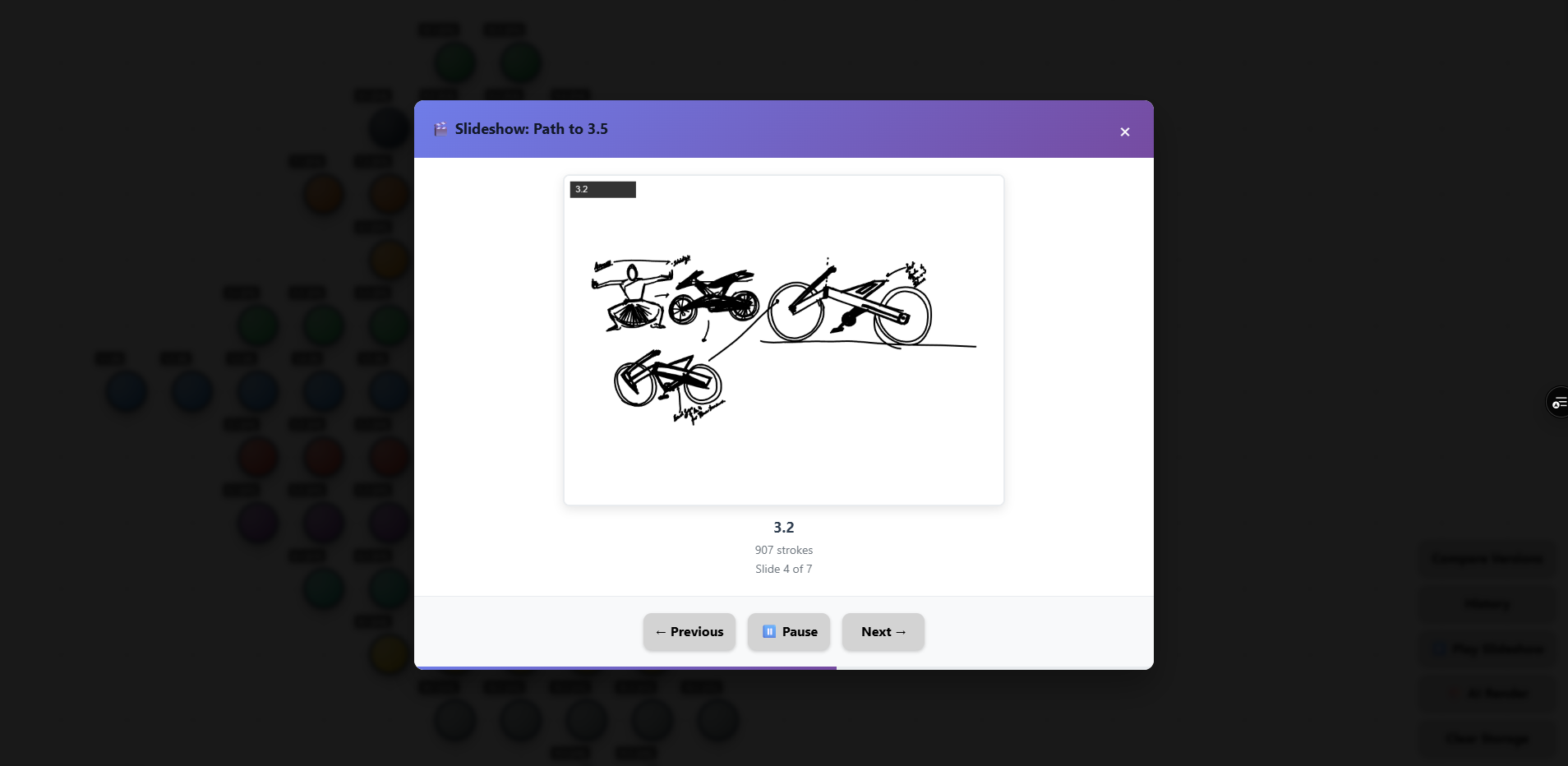This screenshot has height=766, width=1568.
Task: Open the round floating icon at the right edge
Action: click(1557, 402)
